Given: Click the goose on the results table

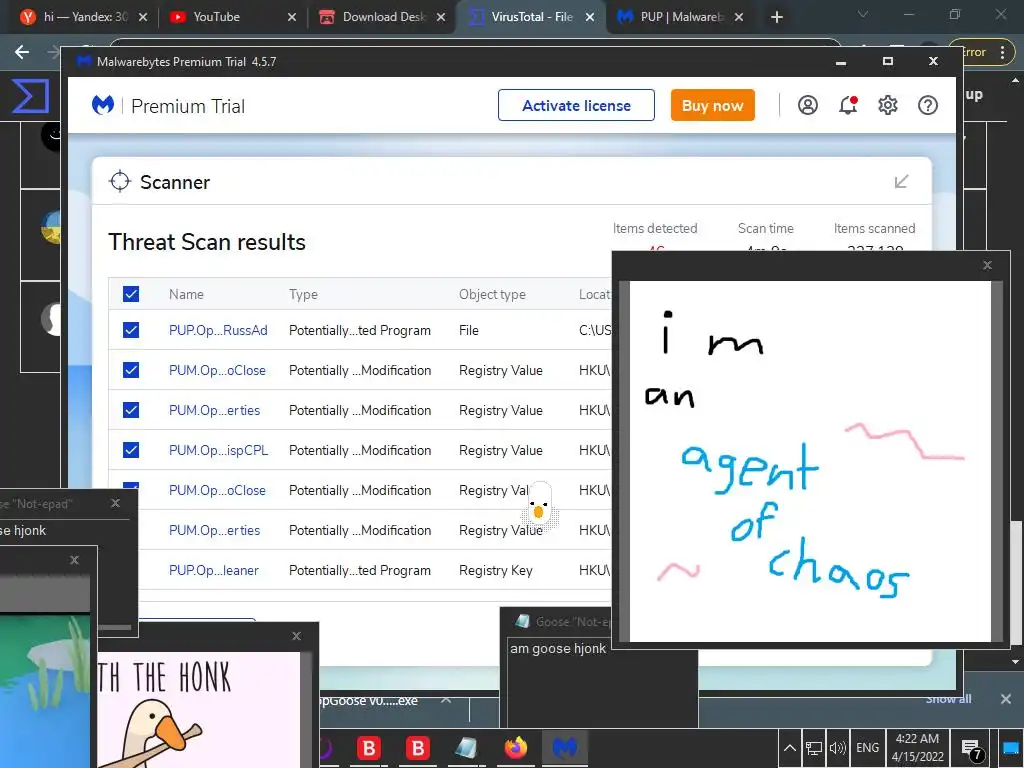Looking at the screenshot, I should [539, 505].
